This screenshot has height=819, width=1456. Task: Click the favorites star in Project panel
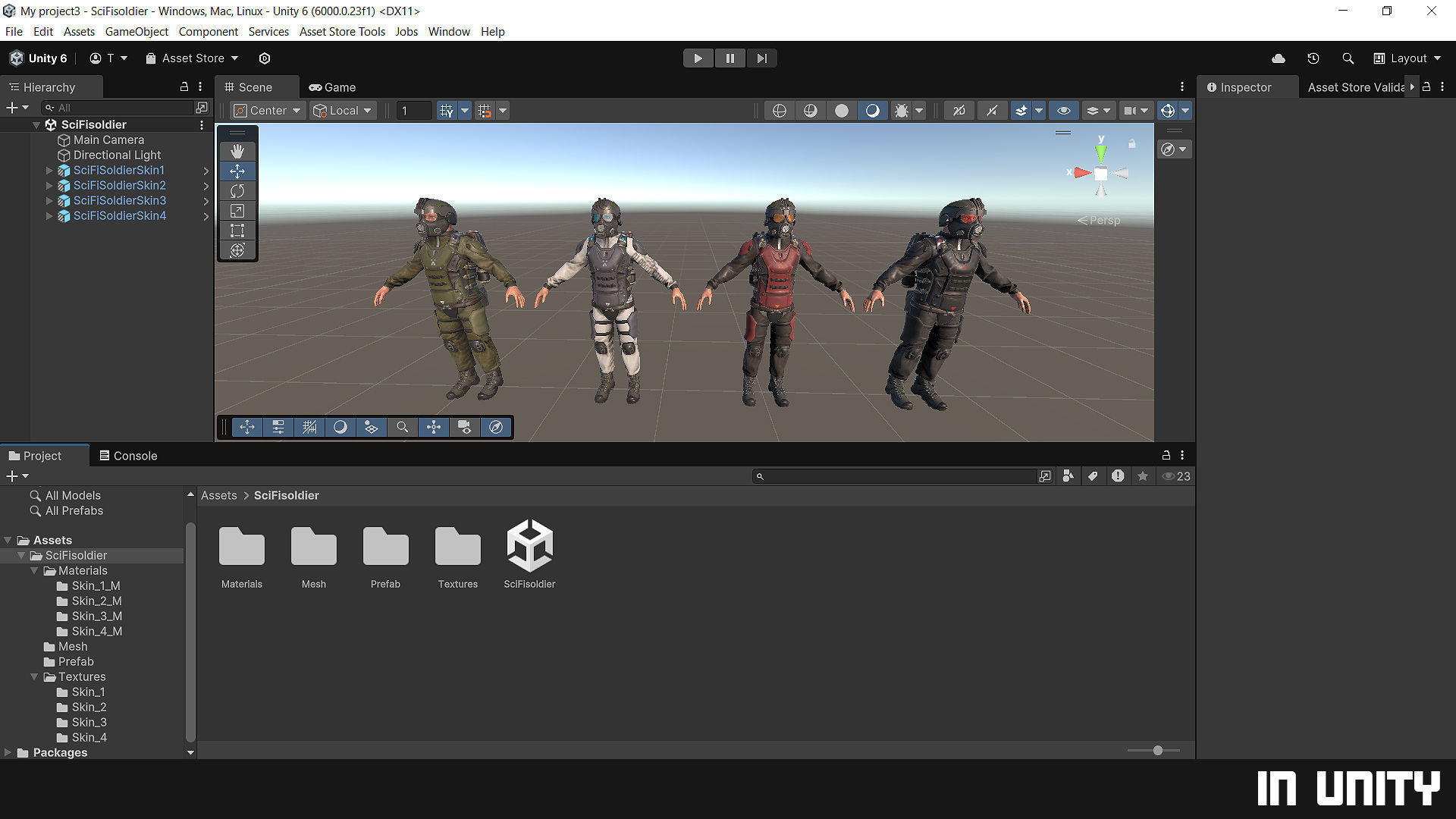click(x=1143, y=476)
